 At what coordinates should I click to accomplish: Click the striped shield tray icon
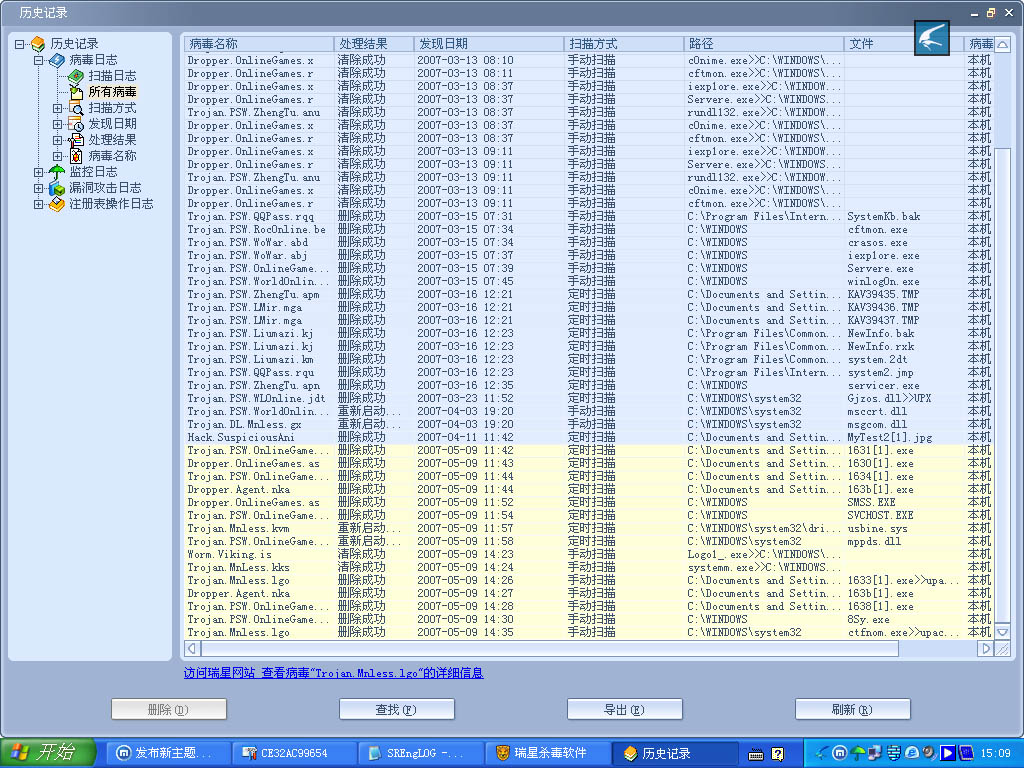[x=893, y=754]
